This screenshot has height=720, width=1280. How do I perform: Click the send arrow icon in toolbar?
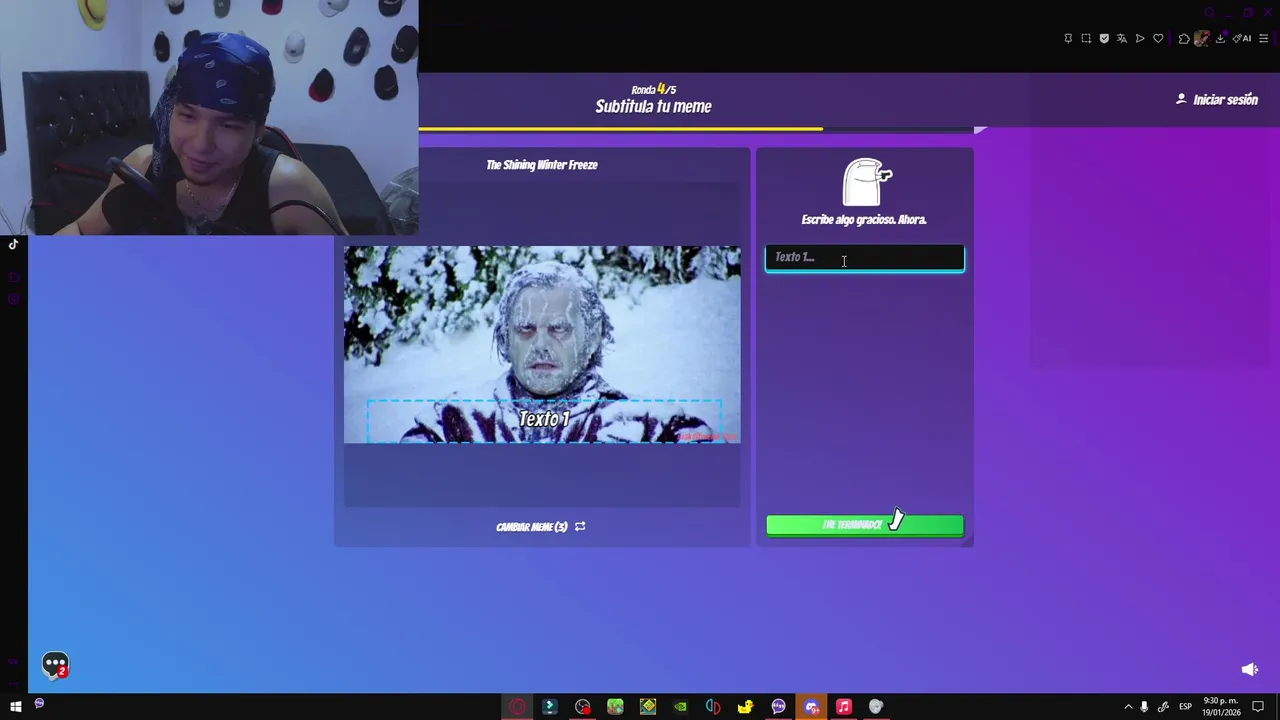coord(1140,38)
